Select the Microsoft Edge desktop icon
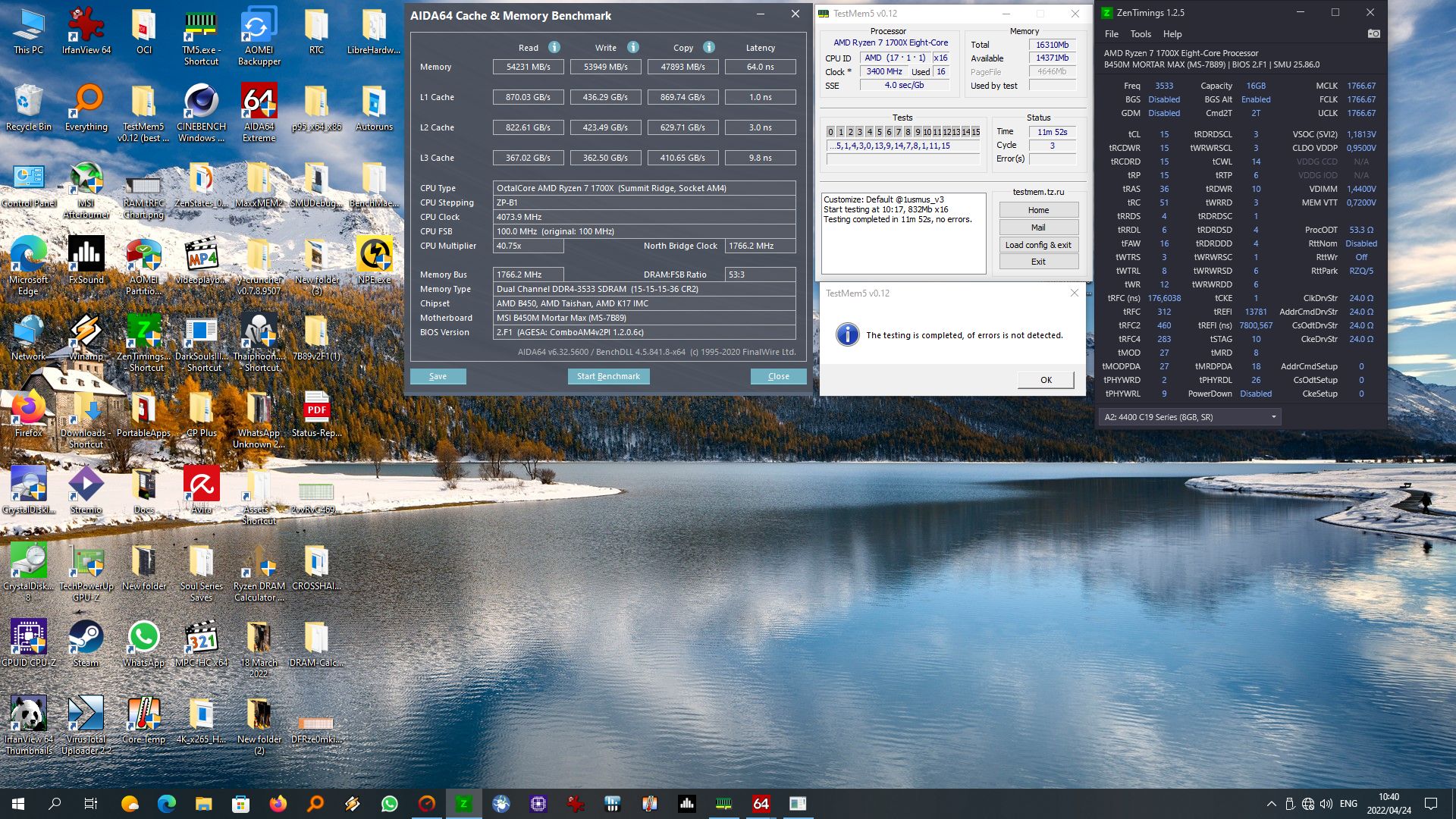1456x819 pixels. click(29, 265)
